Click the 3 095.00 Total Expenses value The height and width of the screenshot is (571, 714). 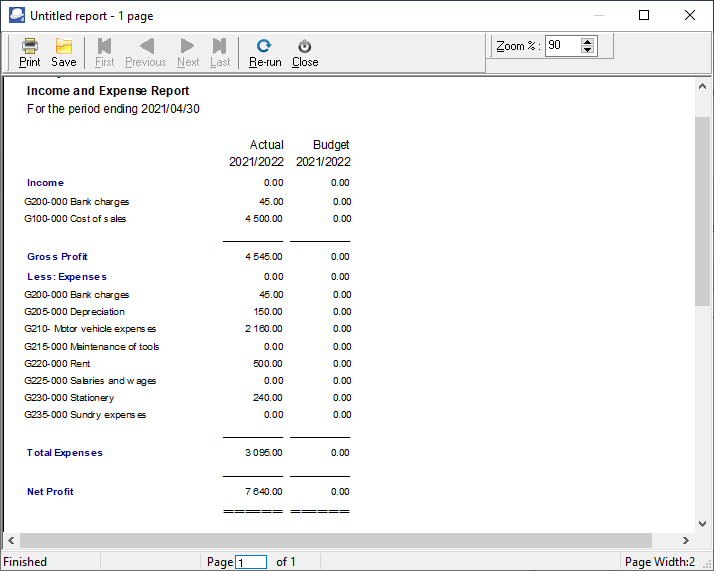tap(264, 453)
